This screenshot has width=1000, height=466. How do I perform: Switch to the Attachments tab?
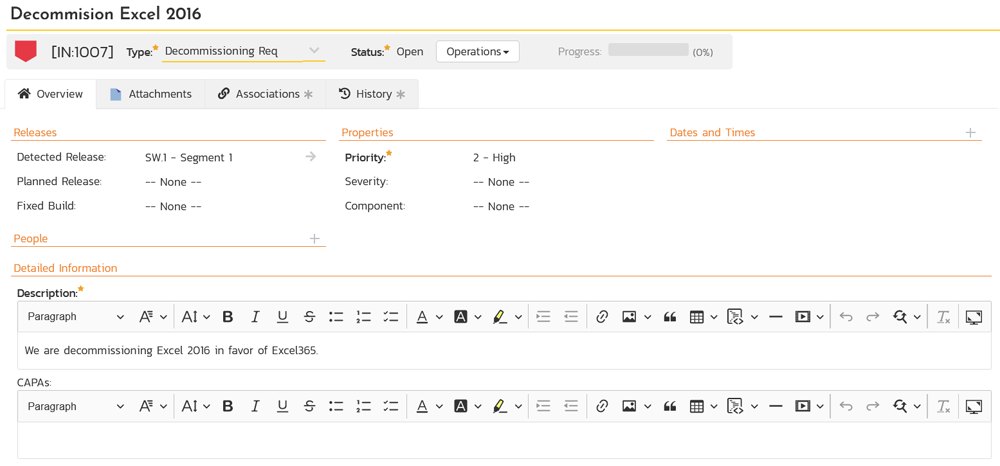coord(150,94)
